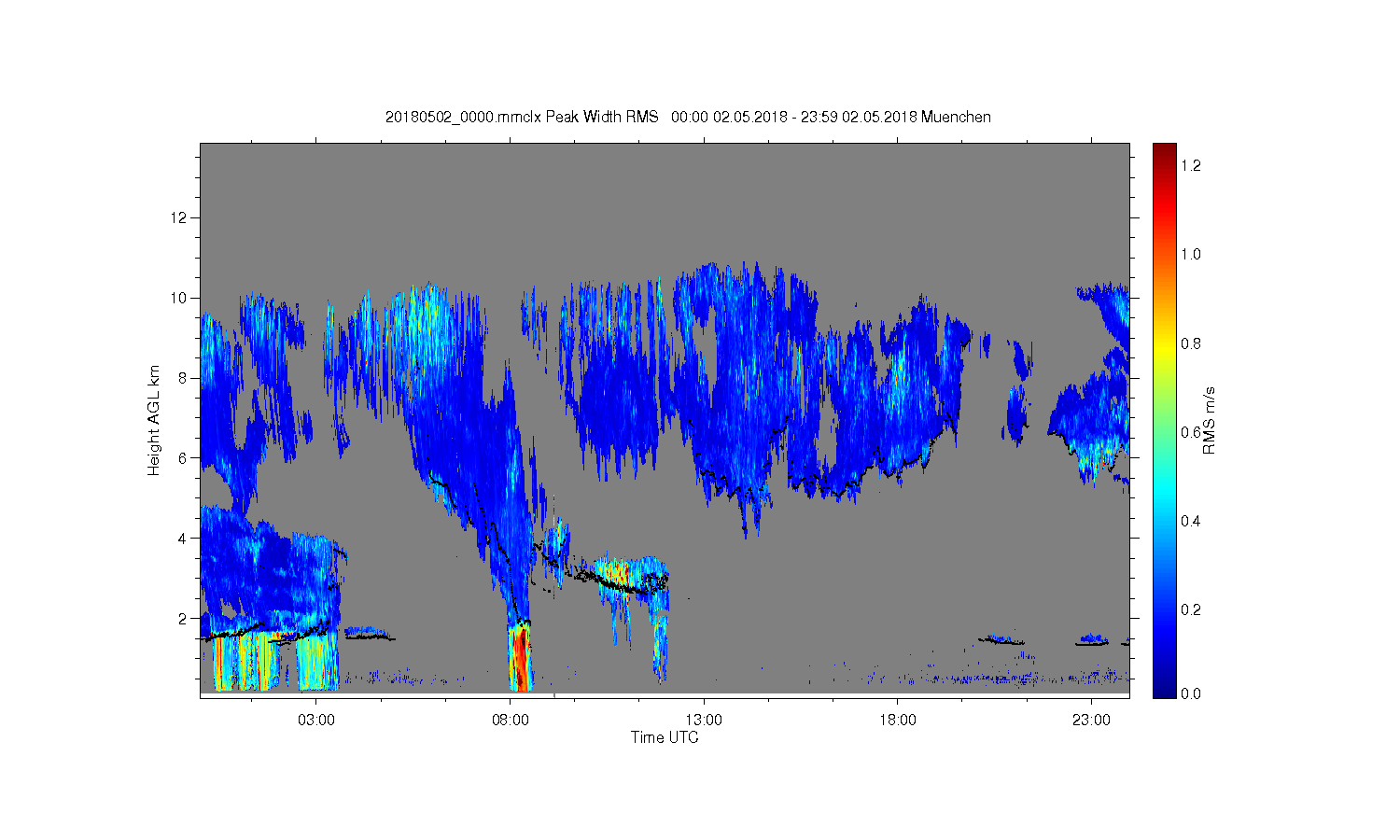Click the height axis tick label 8
Image resolution: width=1400 pixels, height=840 pixels.
(x=183, y=378)
